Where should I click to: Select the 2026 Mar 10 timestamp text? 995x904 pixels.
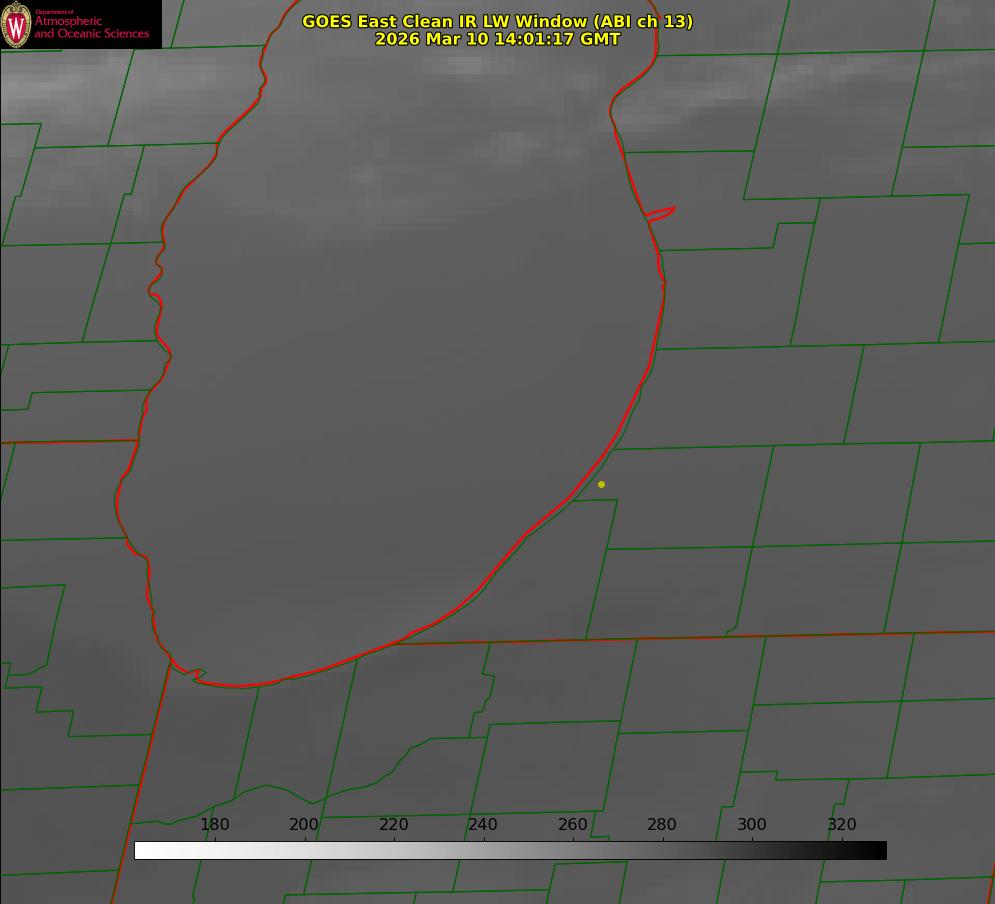[x=497, y=39]
